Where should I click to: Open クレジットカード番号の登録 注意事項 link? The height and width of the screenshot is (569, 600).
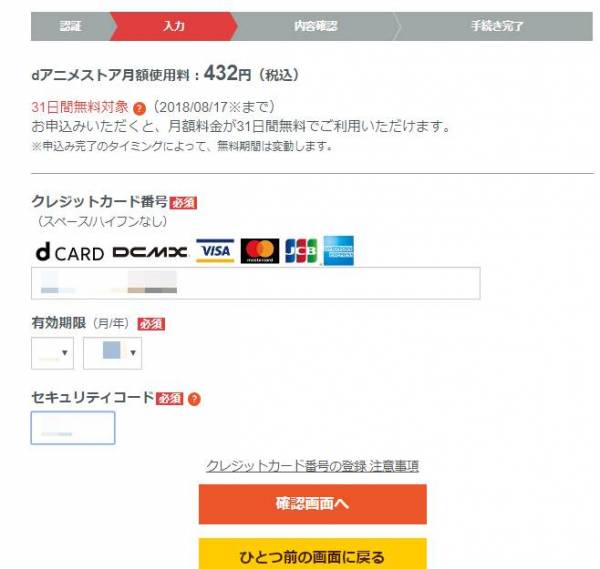pyautogui.click(x=313, y=466)
